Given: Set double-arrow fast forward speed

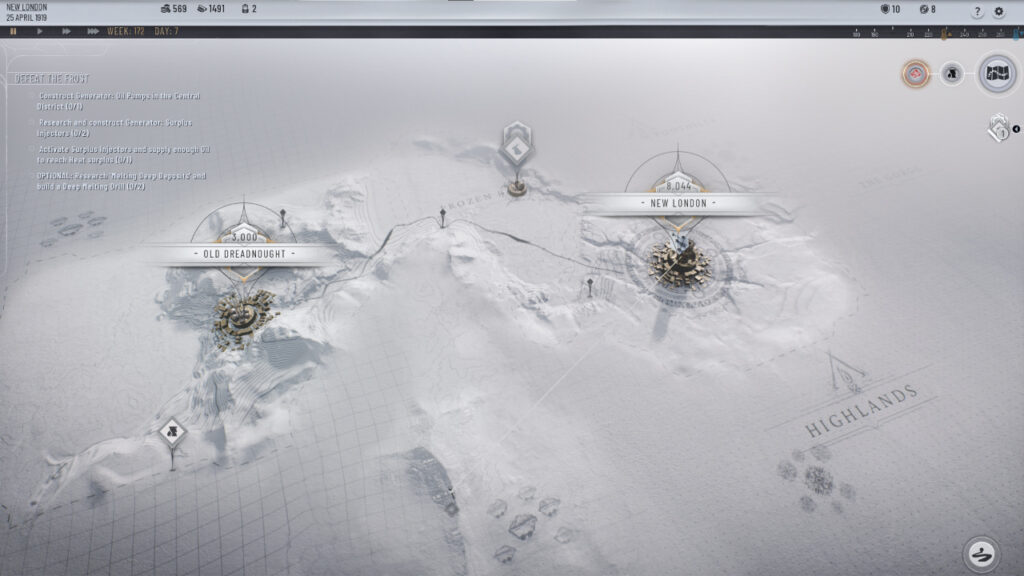Looking at the screenshot, I should 66,31.
